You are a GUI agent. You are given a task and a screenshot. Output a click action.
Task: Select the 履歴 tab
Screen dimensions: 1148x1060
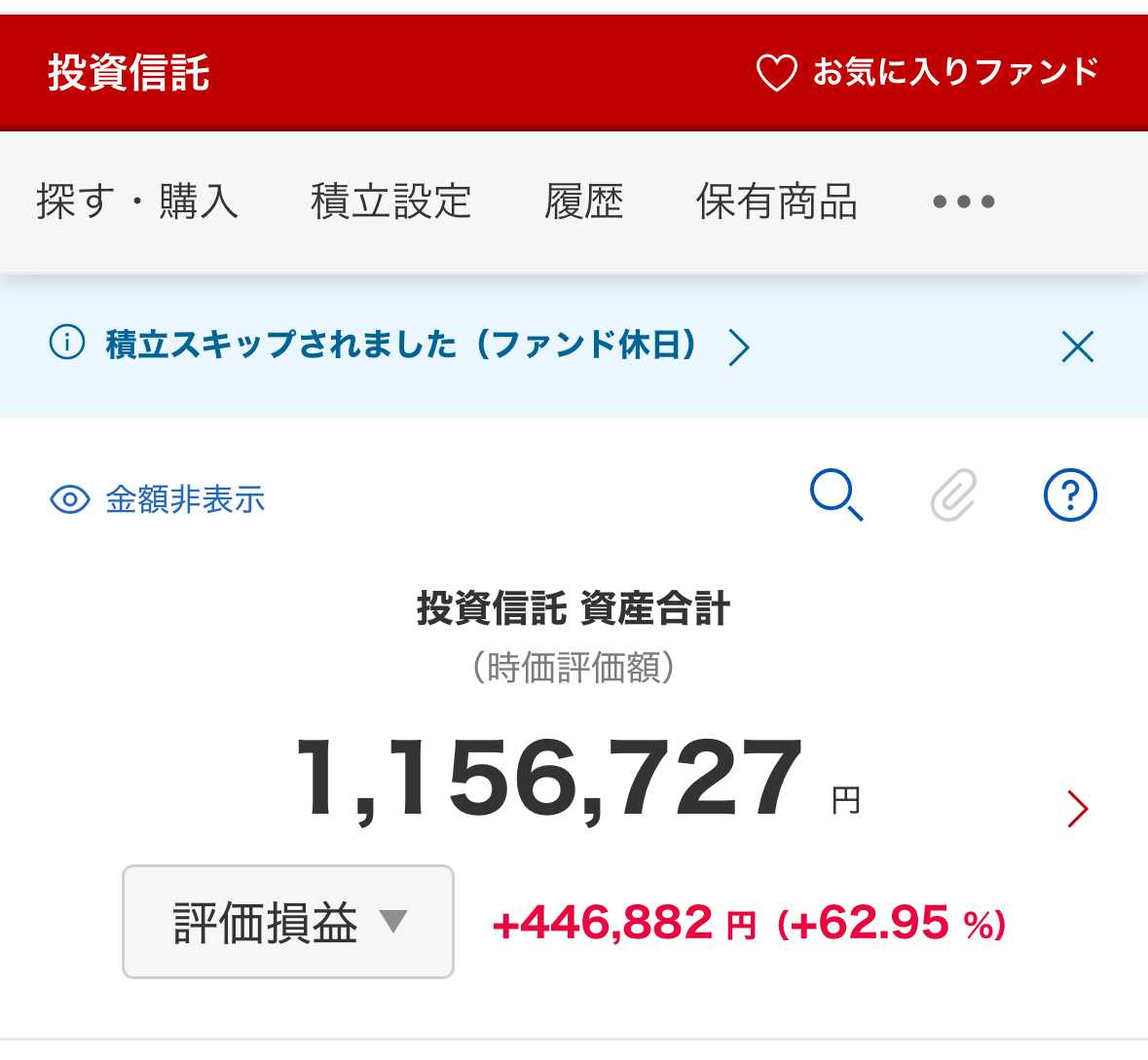click(x=583, y=202)
